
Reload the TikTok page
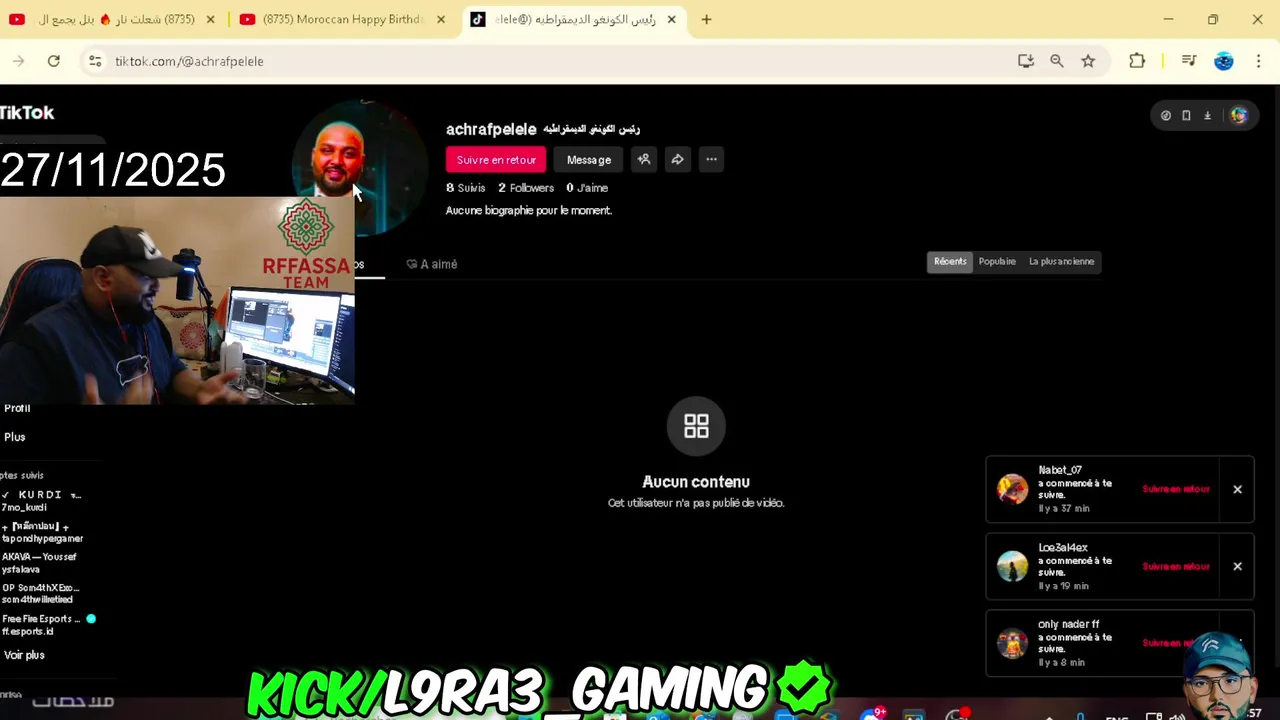(x=54, y=61)
